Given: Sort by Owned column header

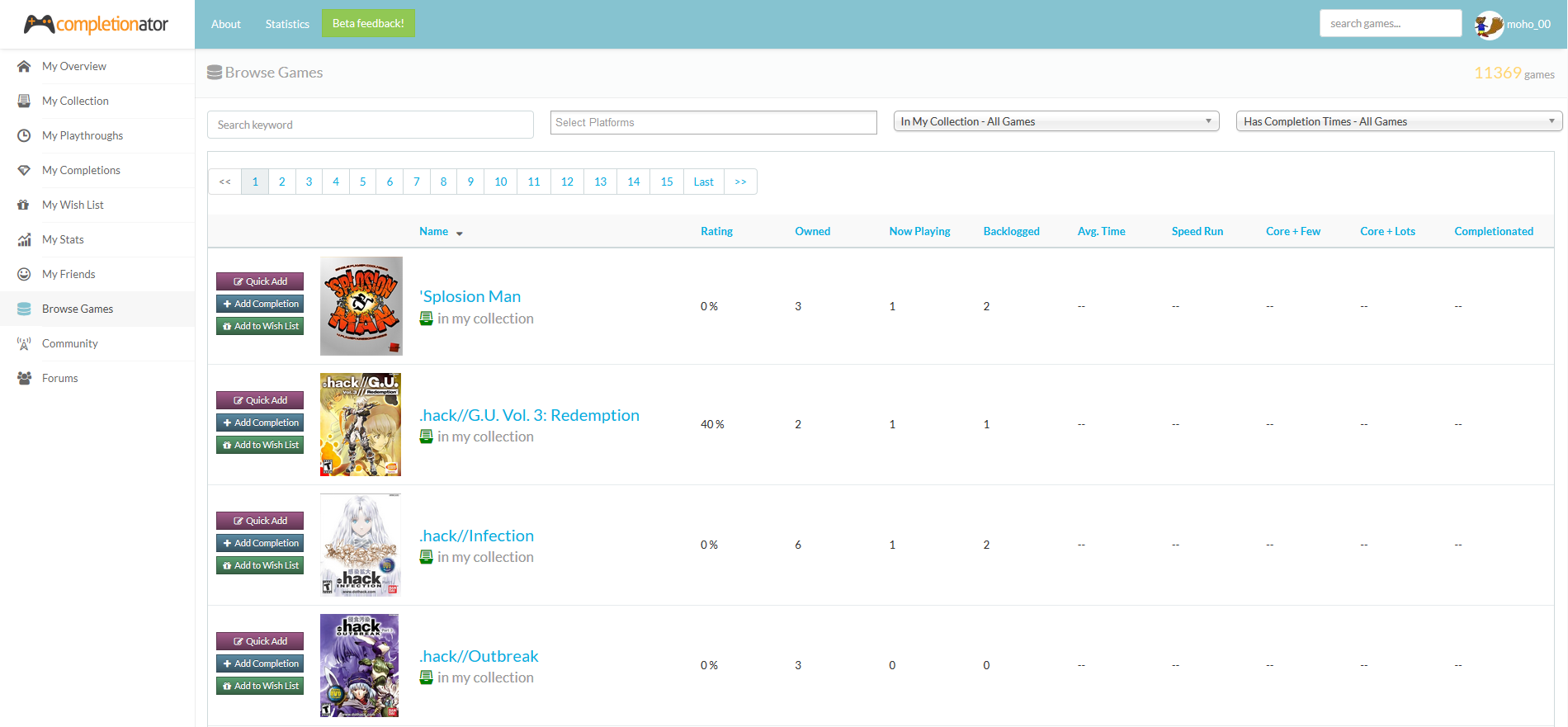Looking at the screenshot, I should point(813,231).
